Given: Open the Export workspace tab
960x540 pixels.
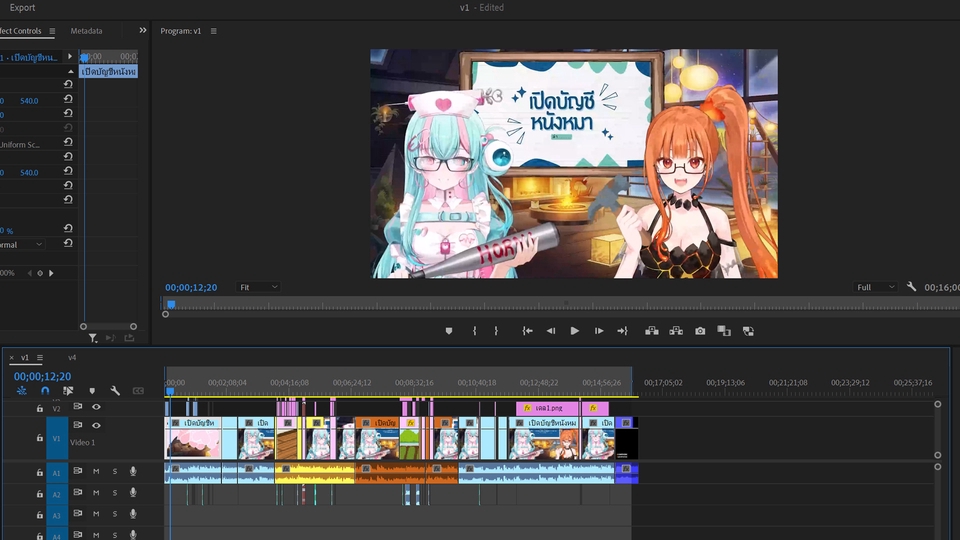Looking at the screenshot, I should [x=22, y=7].
